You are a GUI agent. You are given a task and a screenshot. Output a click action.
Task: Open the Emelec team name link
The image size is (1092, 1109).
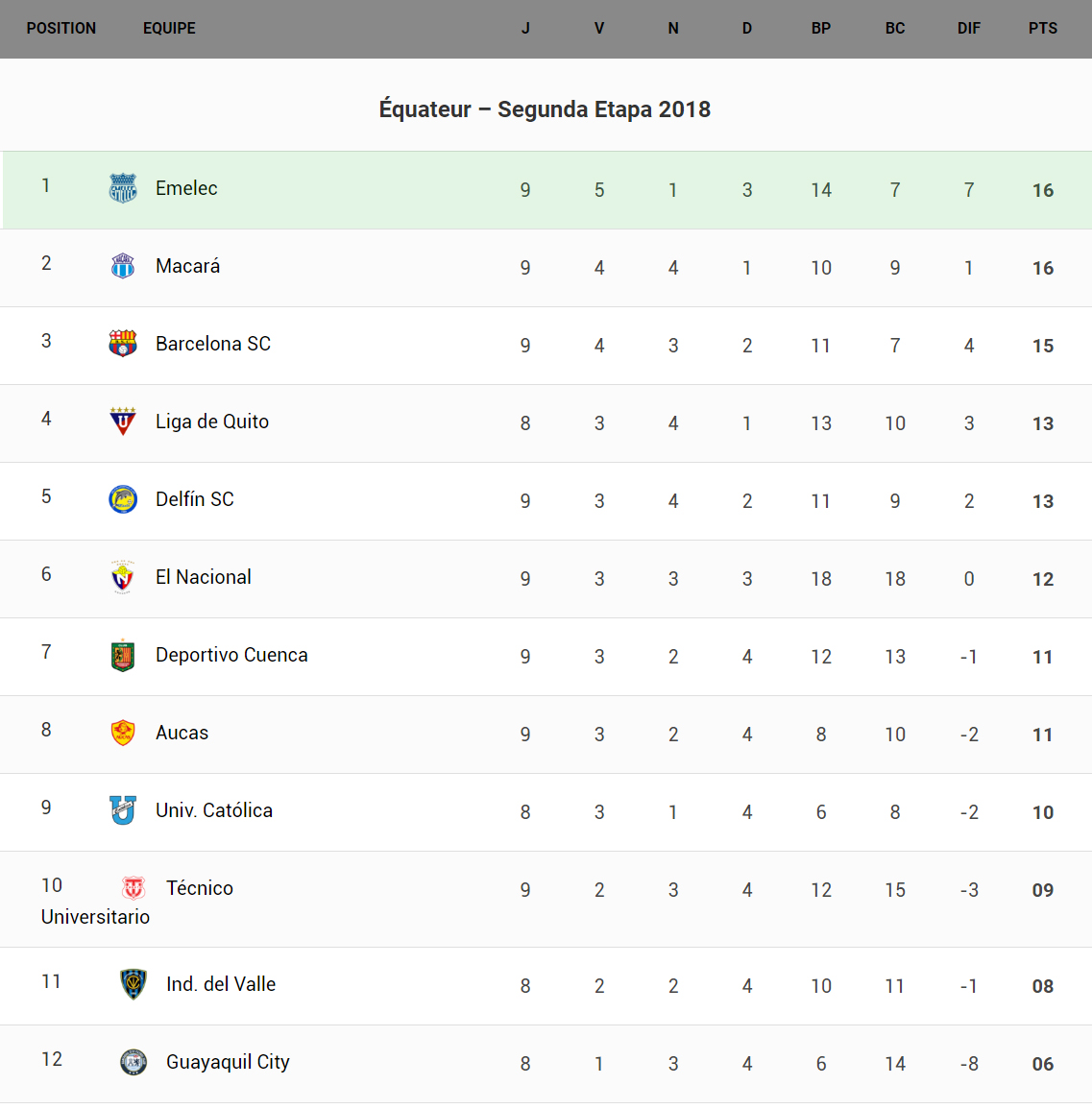coord(186,188)
